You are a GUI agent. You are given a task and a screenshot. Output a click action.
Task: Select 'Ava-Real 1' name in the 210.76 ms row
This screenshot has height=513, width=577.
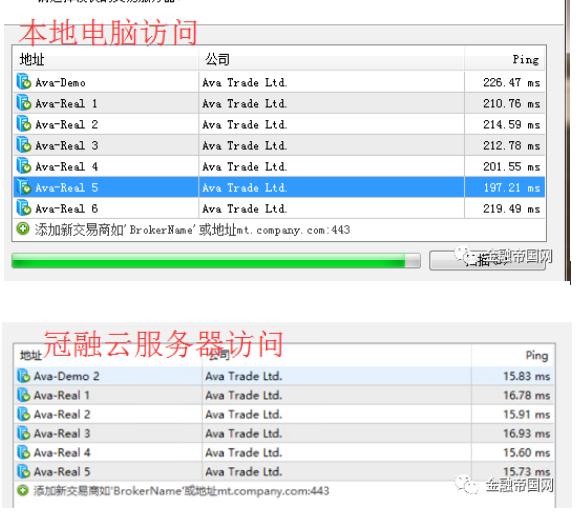click(67, 104)
